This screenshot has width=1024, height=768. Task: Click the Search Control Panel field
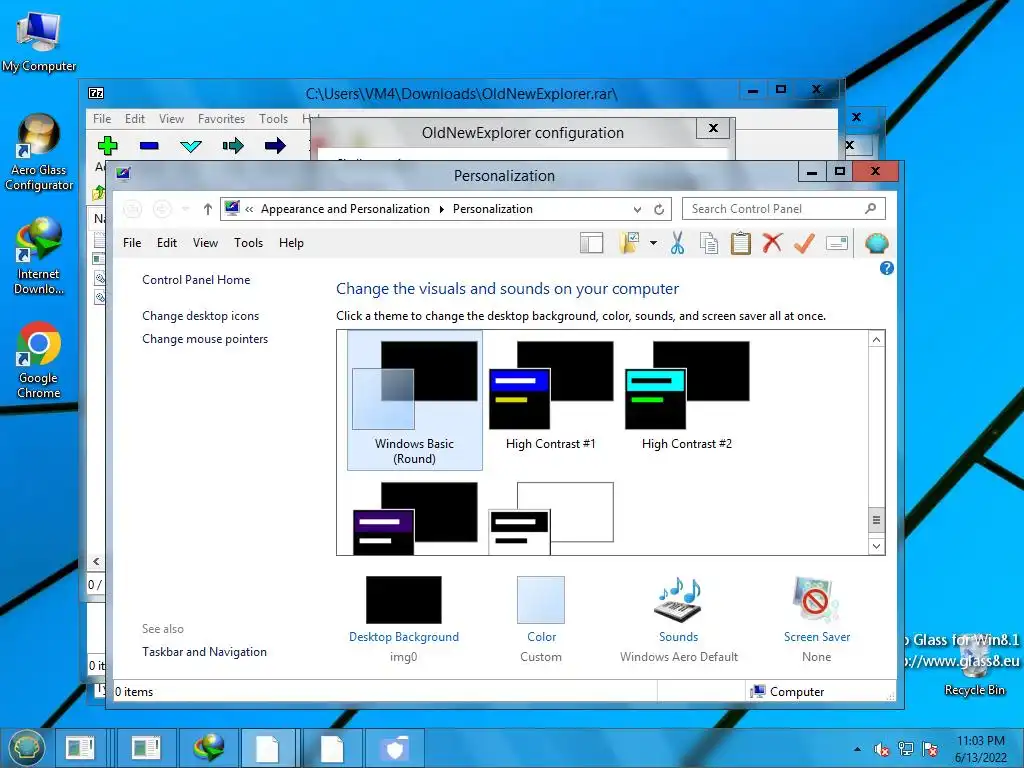pos(784,209)
